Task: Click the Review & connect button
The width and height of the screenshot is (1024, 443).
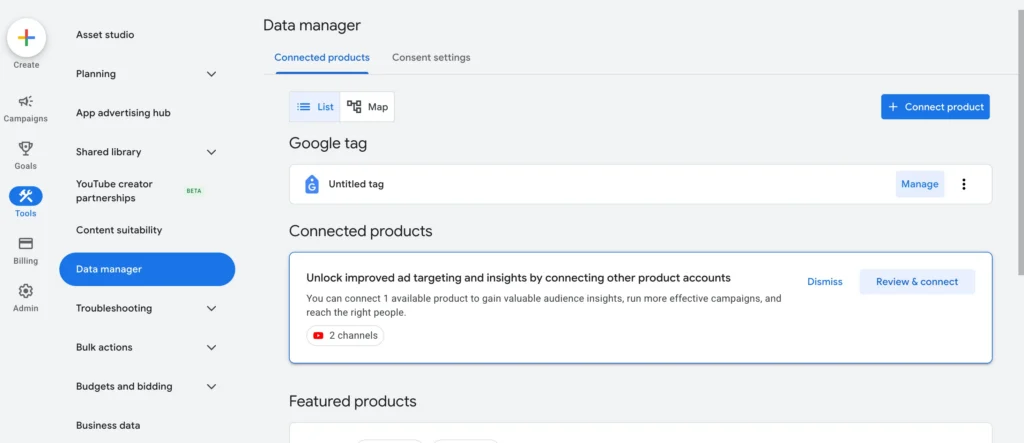Action: coord(917,282)
